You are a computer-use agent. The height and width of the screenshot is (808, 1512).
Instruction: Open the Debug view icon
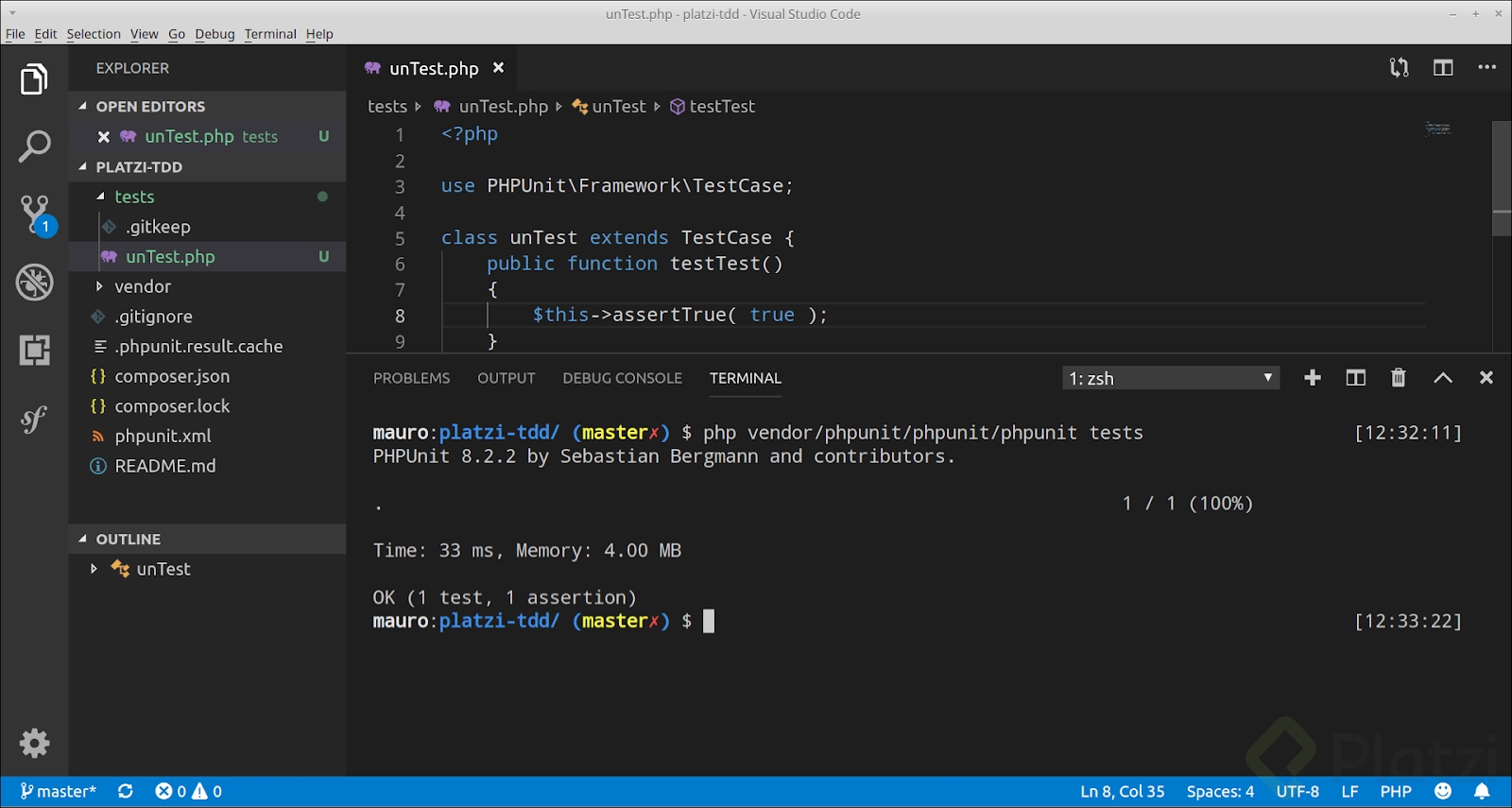[x=34, y=283]
